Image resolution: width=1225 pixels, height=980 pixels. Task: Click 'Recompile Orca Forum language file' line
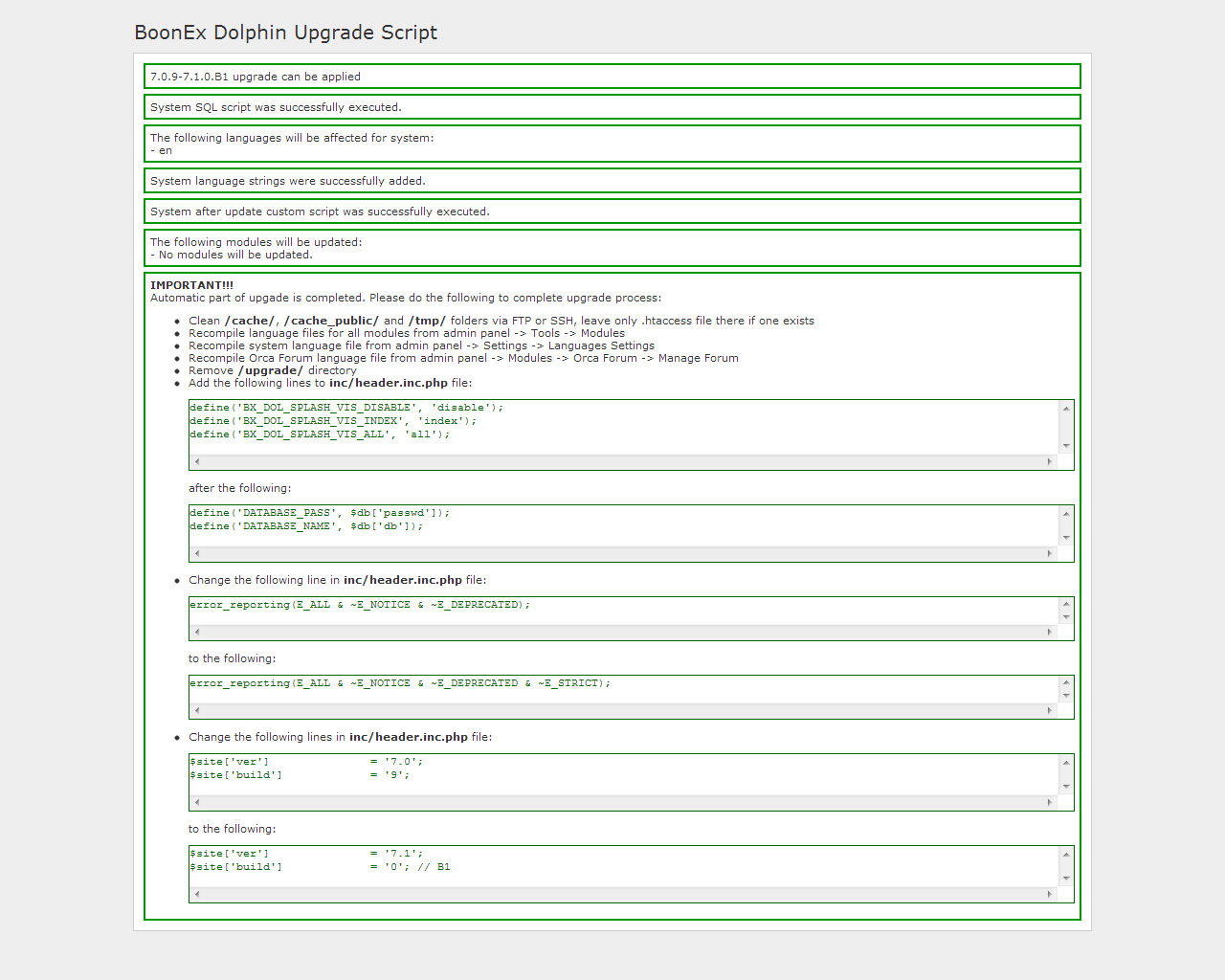coord(463,358)
